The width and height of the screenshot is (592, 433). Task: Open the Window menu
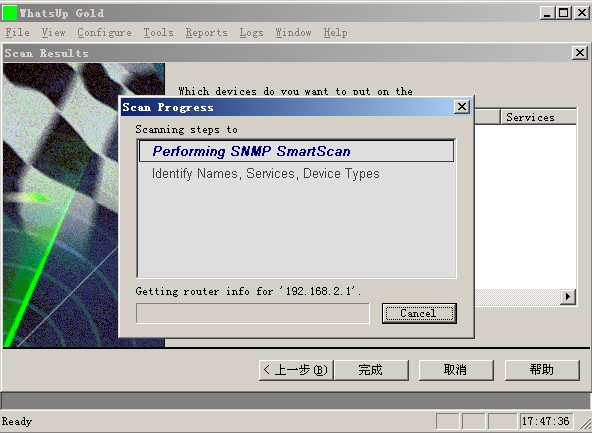[x=293, y=32]
